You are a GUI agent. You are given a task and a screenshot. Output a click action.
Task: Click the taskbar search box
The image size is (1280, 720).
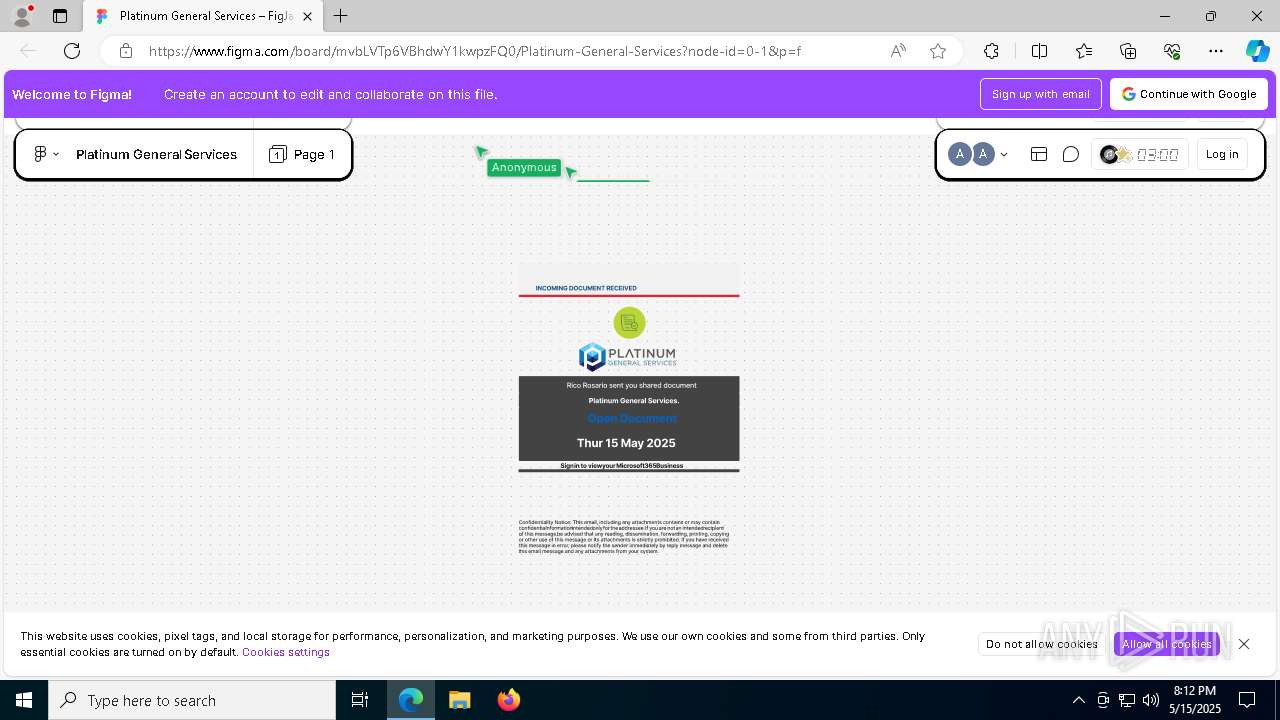click(x=192, y=700)
